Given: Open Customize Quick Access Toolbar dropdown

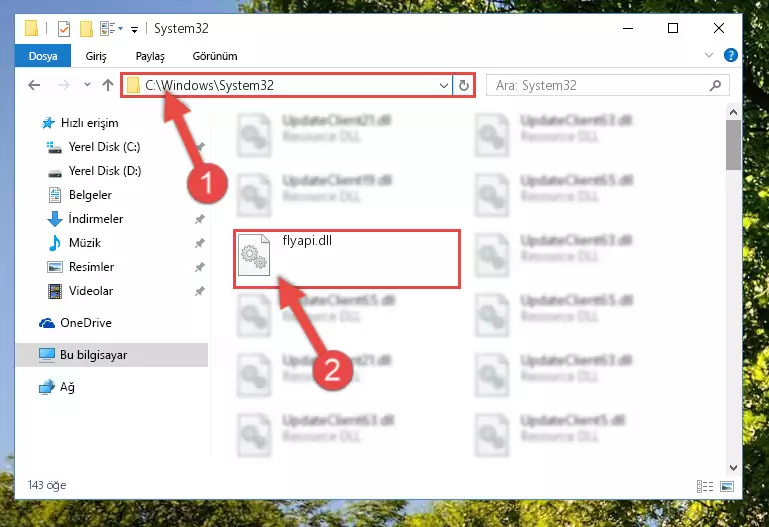Looking at the screenshot, I should pos(134,30).
